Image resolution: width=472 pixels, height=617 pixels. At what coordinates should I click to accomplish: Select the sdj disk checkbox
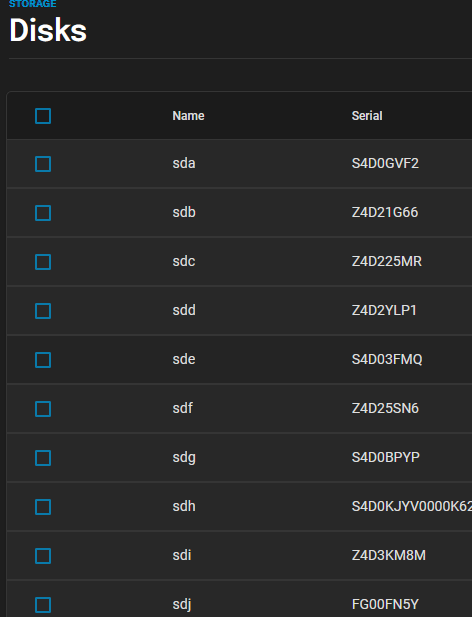(x=43, y=605)
